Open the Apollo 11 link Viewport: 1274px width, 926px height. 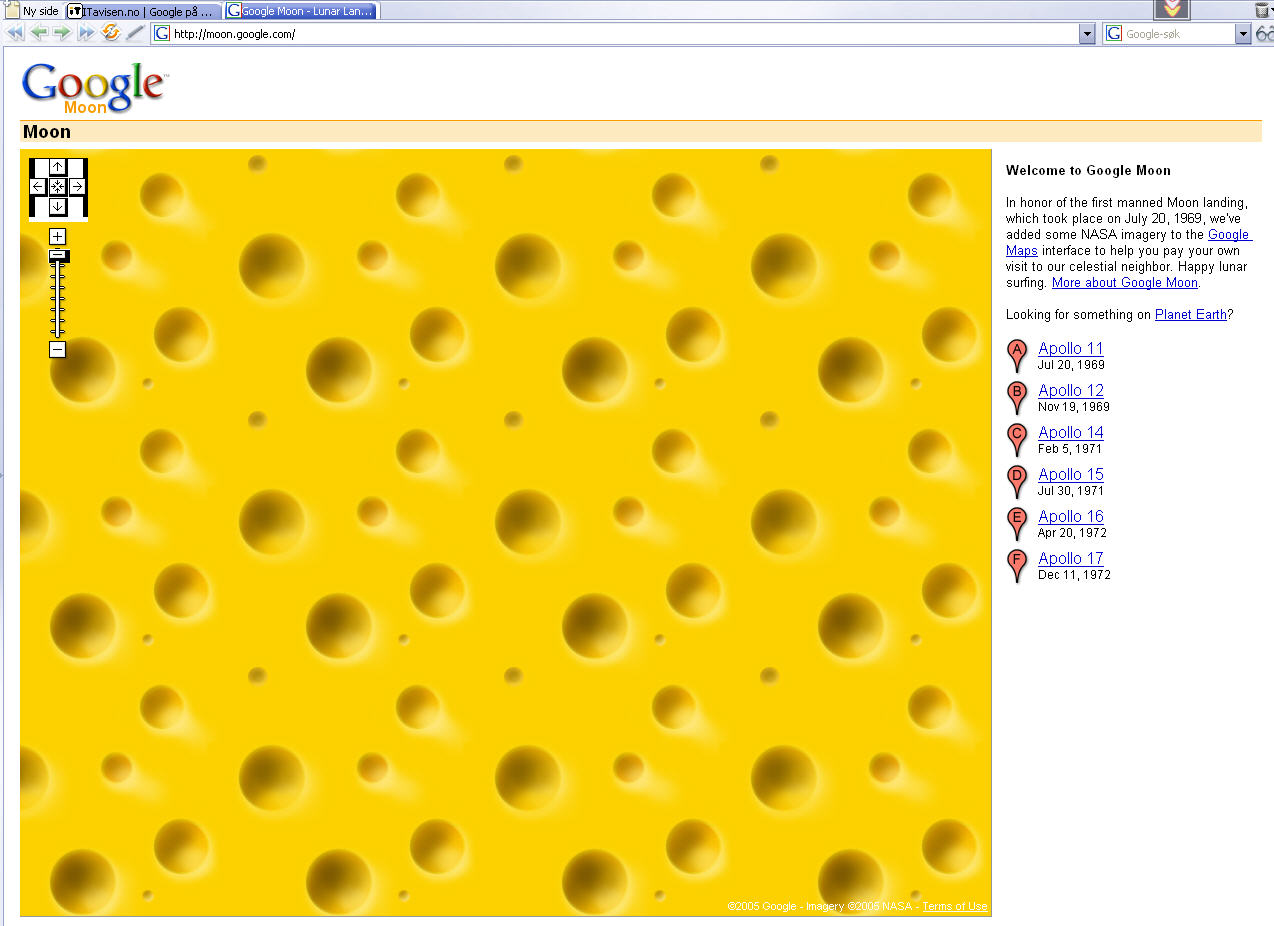[1071, 348]
